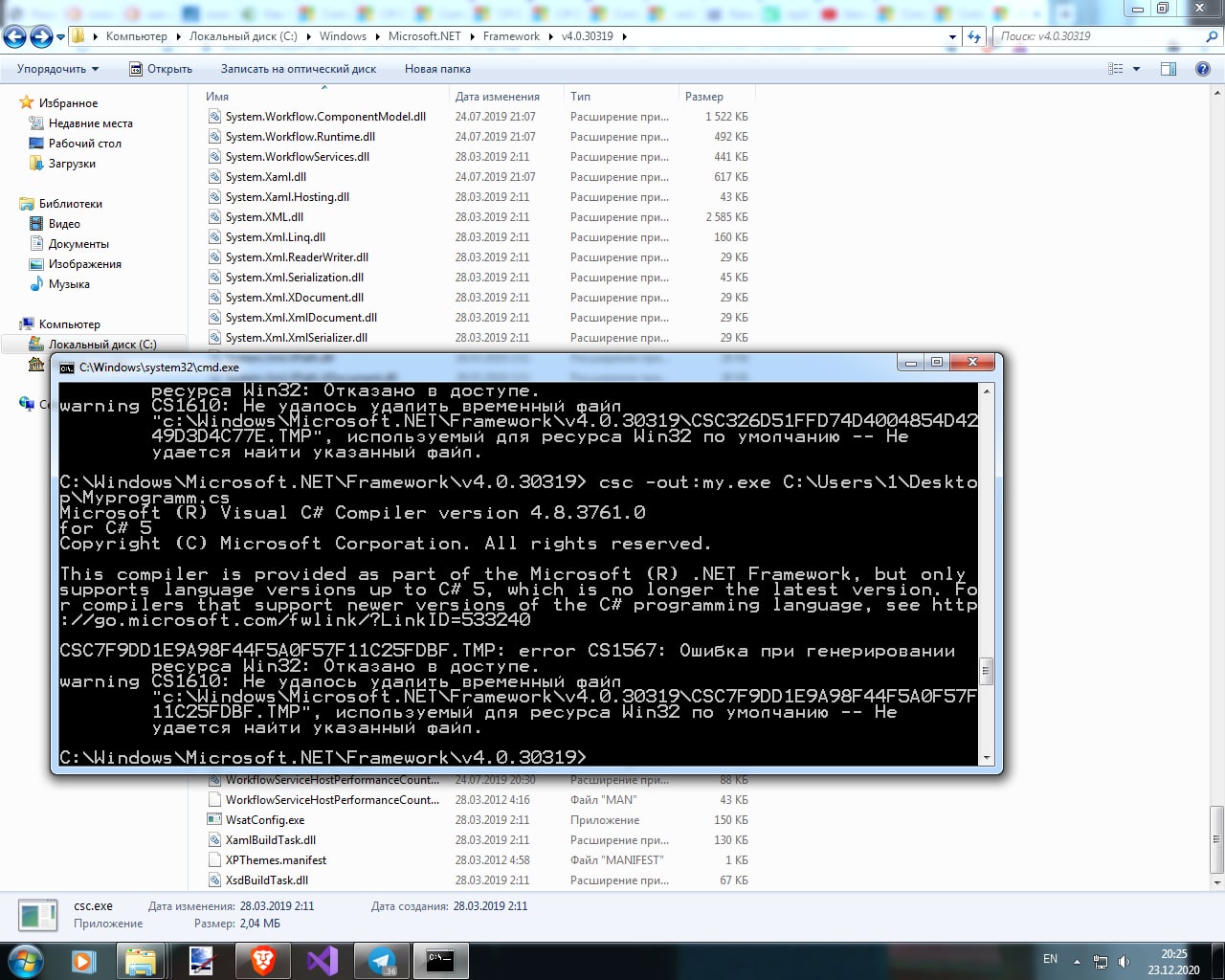Open Рабочий стол in sidebar

85,144
